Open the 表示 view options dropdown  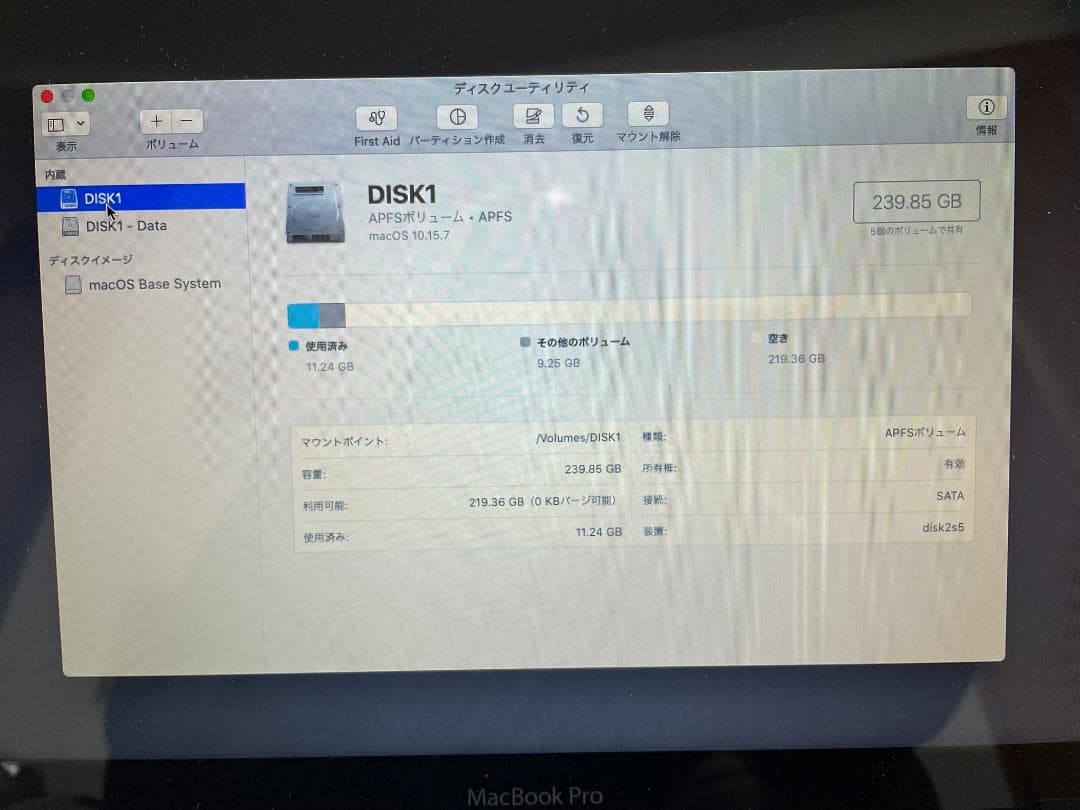[80, 123]
